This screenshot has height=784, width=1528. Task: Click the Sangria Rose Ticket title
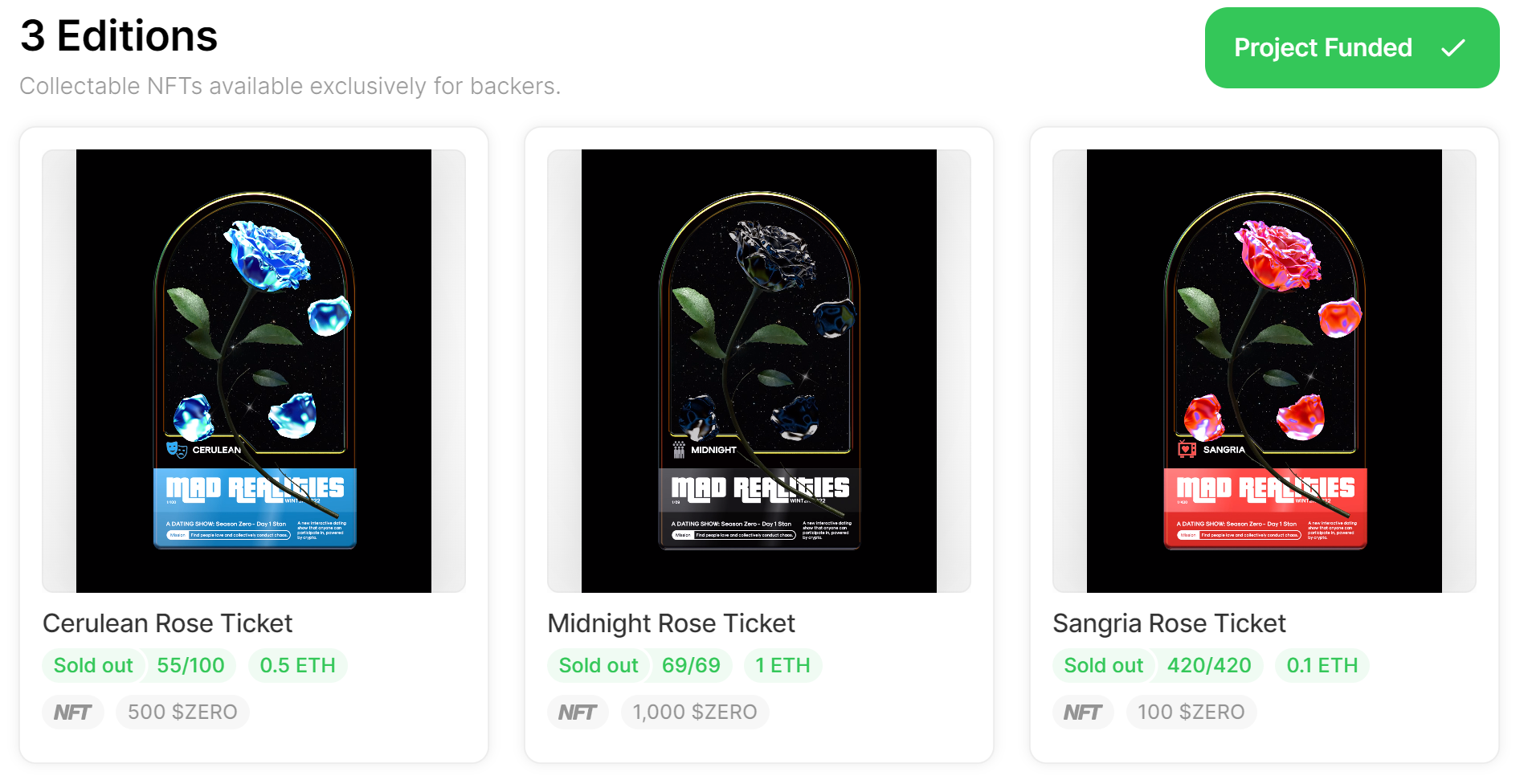pos(1169,623)
